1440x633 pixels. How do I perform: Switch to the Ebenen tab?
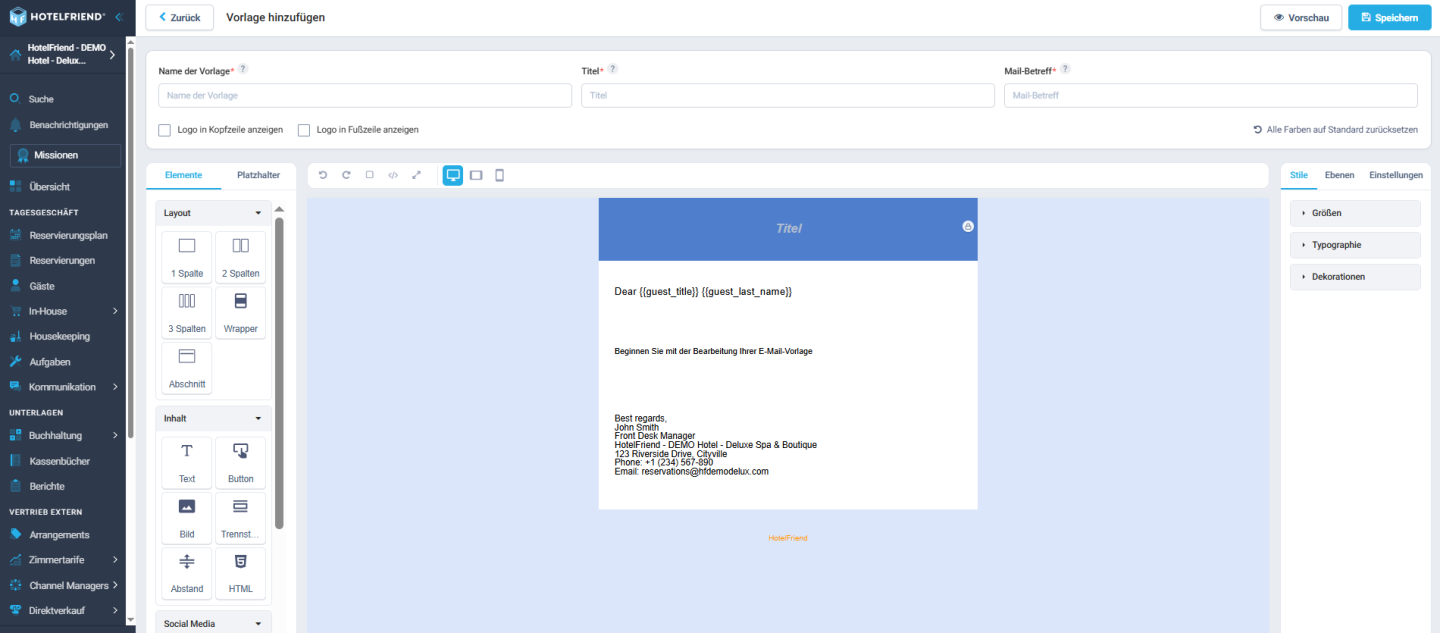coord(1339,175)
